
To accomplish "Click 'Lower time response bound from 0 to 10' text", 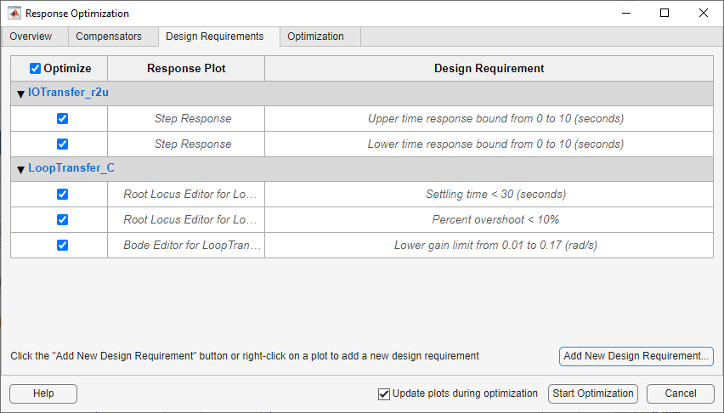I will 495,144.
